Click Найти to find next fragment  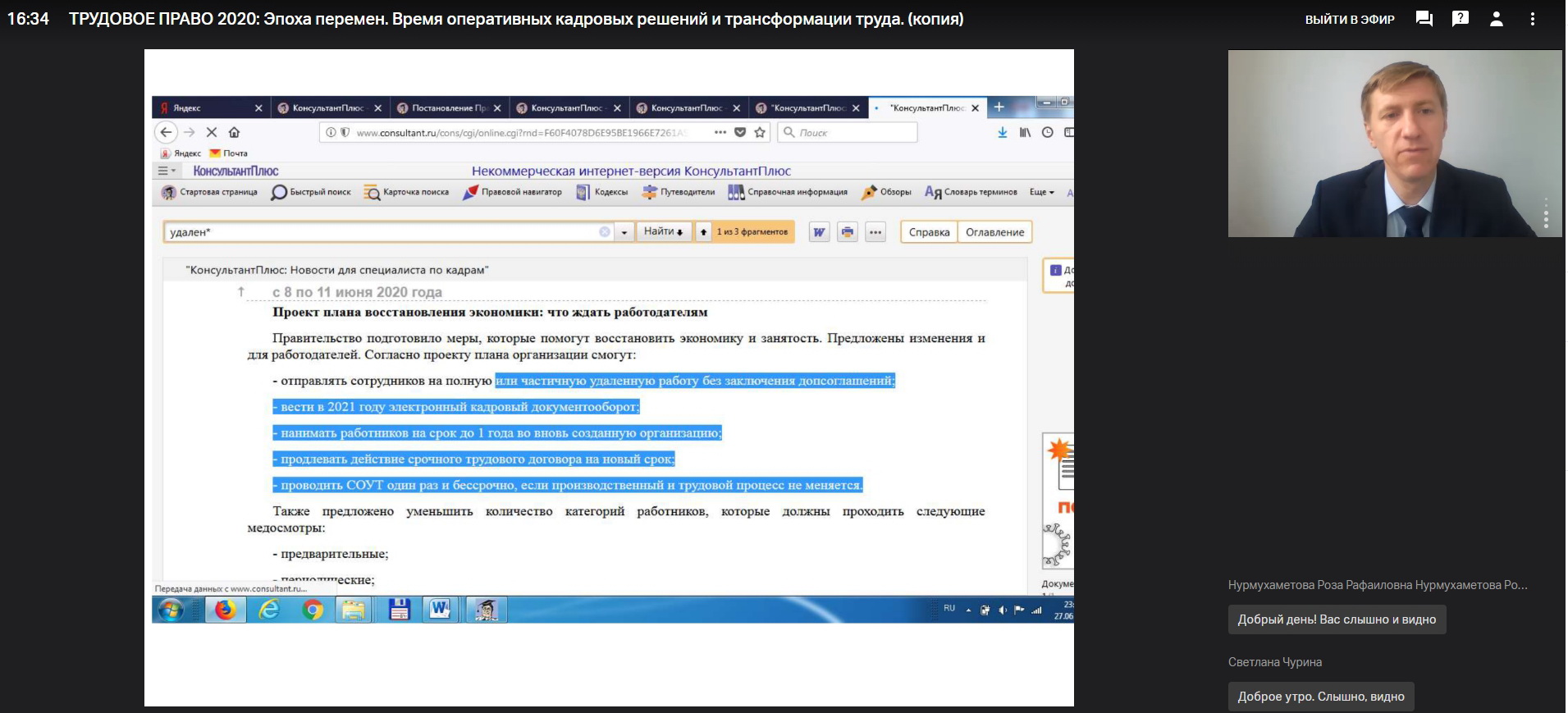[663, 232]
